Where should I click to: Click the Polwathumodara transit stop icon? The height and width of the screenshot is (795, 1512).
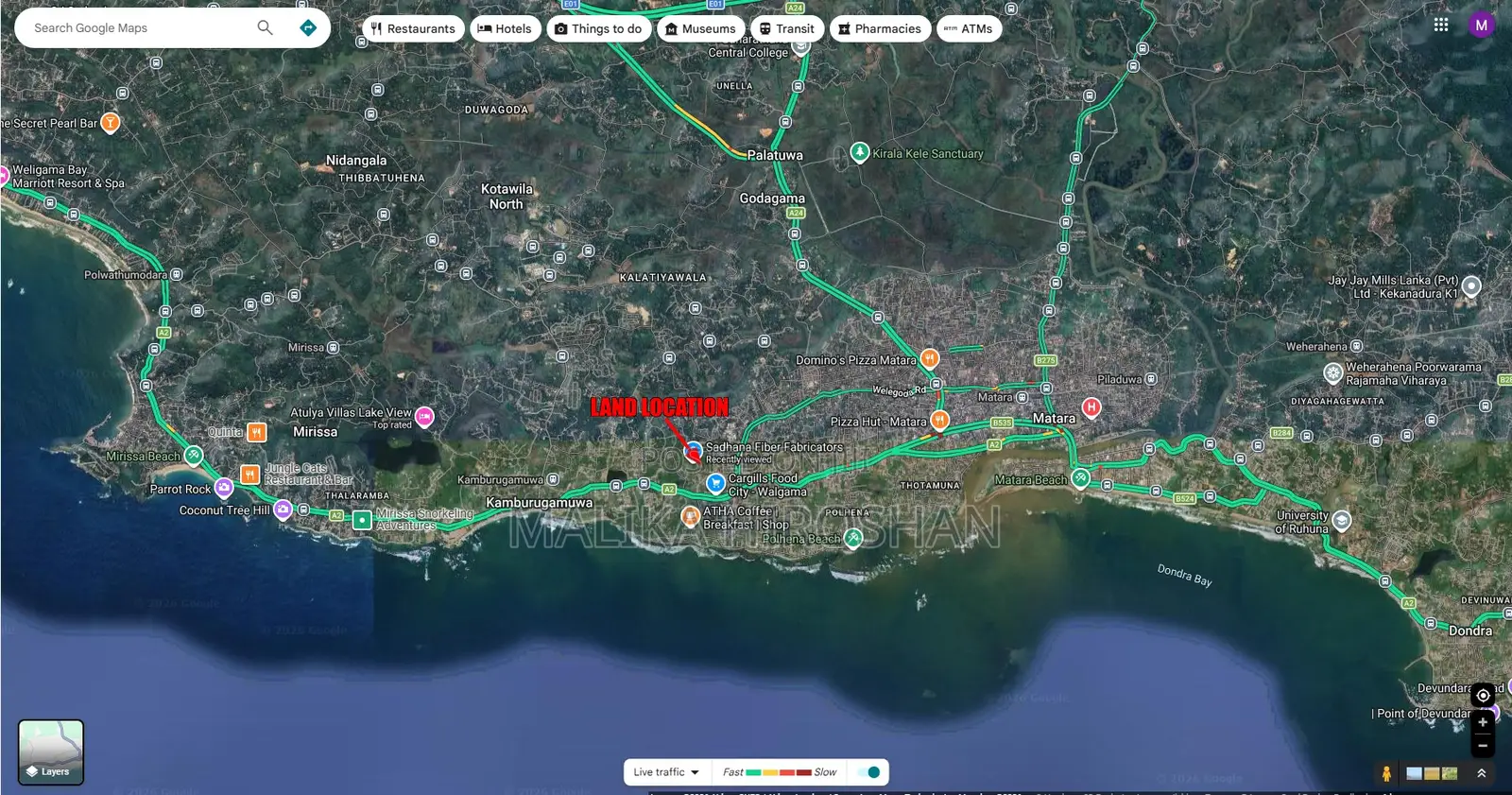[x=176, y=275]
